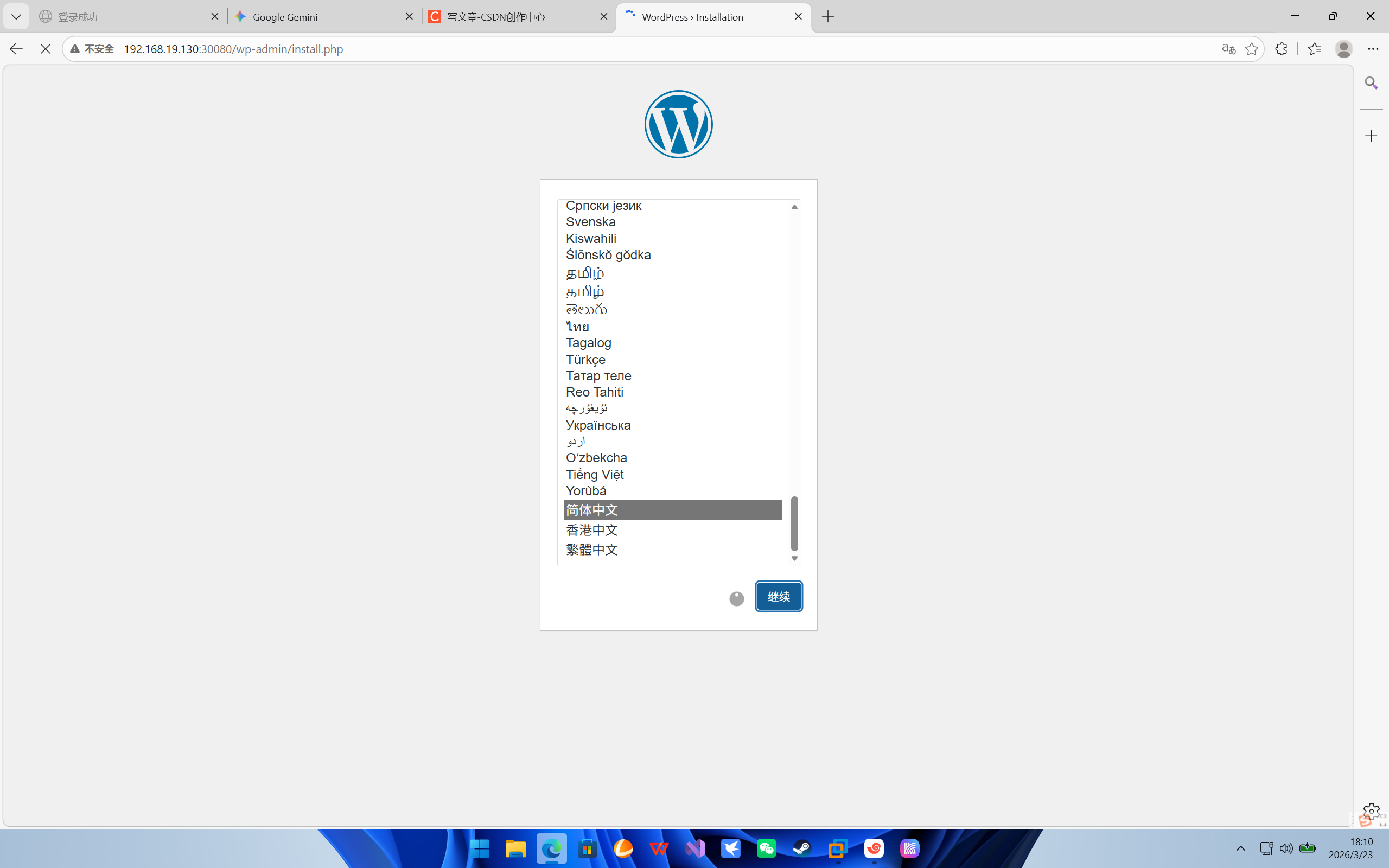Open the sidebar settings gear
This screenshot has width=1389, height=868.
point(1371,812)
